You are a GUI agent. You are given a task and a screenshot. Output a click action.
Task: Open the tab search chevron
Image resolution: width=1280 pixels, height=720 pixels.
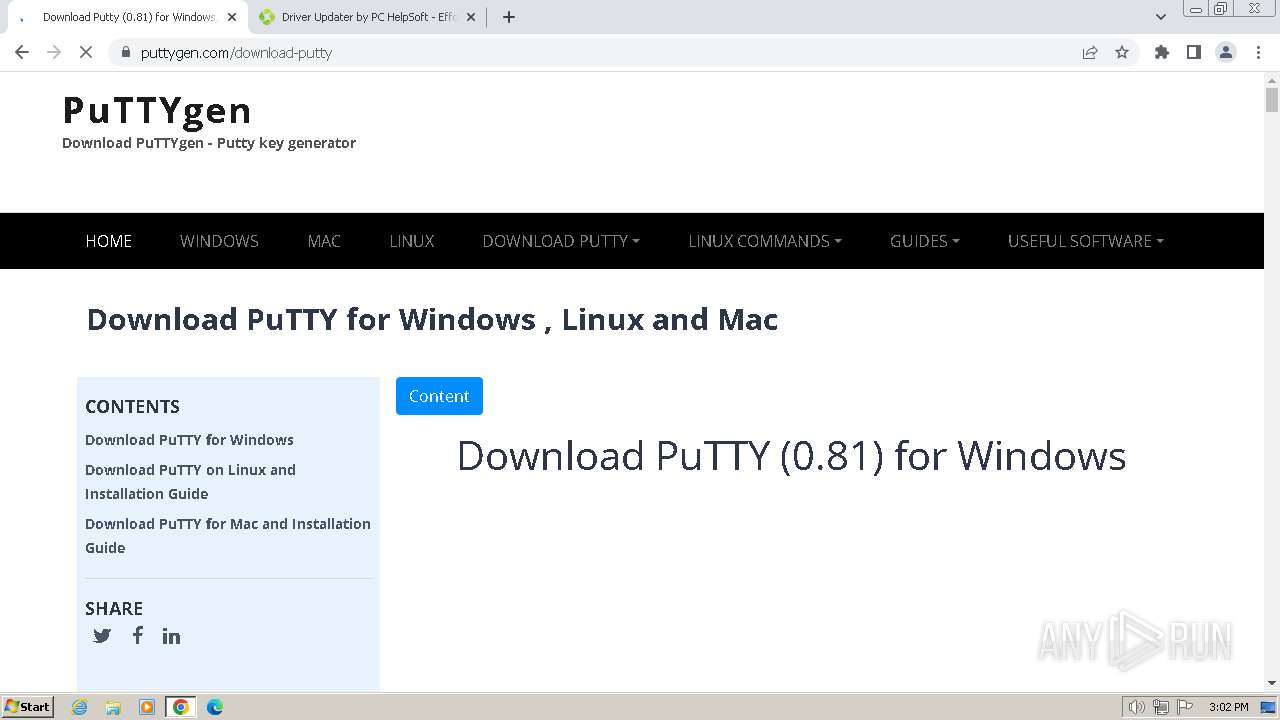[x=1161, y=17]
